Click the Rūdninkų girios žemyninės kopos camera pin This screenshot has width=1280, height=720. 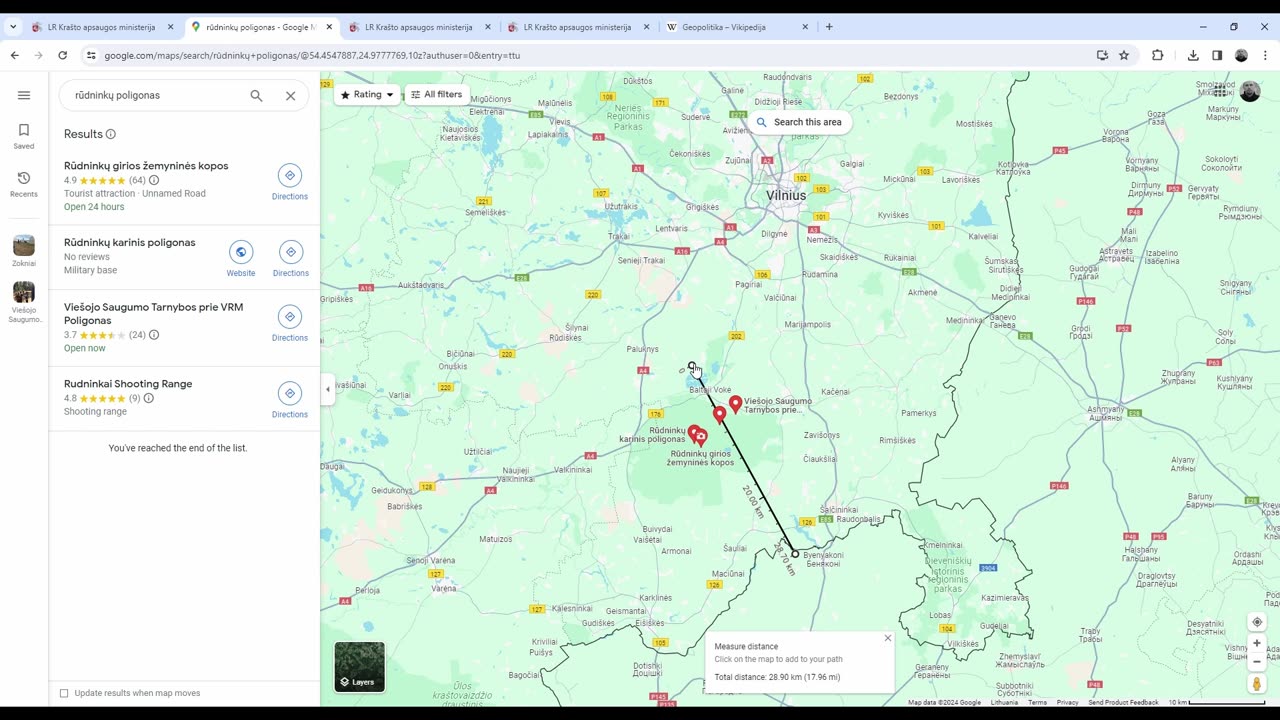click(x=700, y=436)
